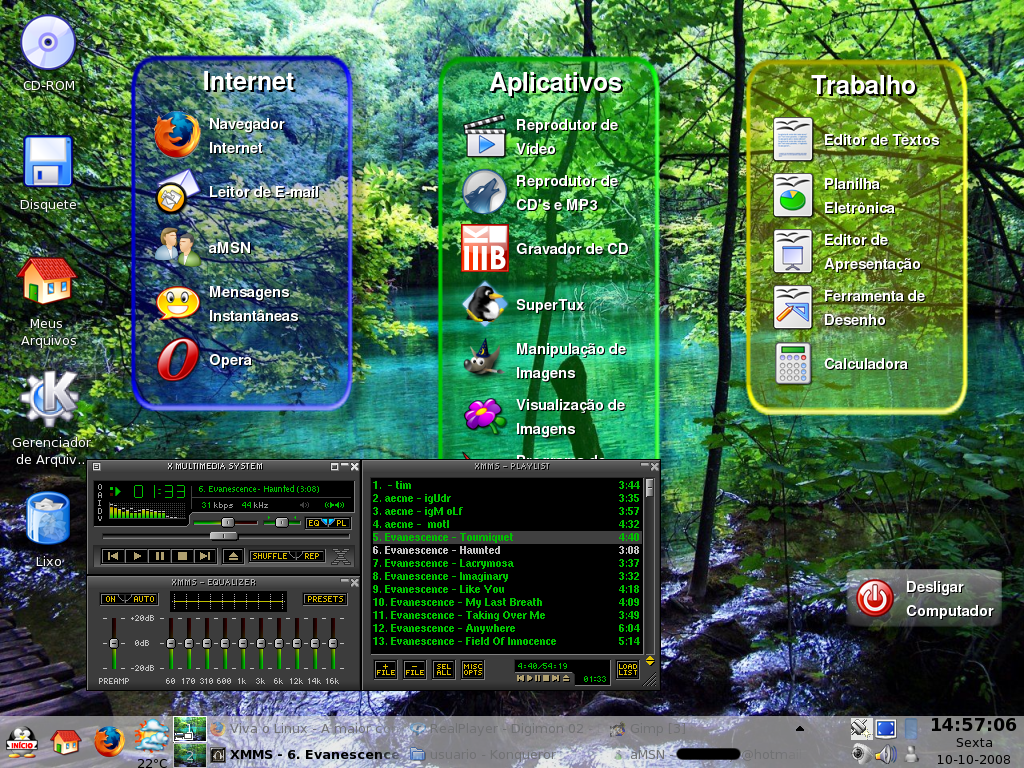Image resolution: width=1024 pixels, height=768 pixels.
Task: Adjust XMMS volume slider
Action: click(225, 522)
